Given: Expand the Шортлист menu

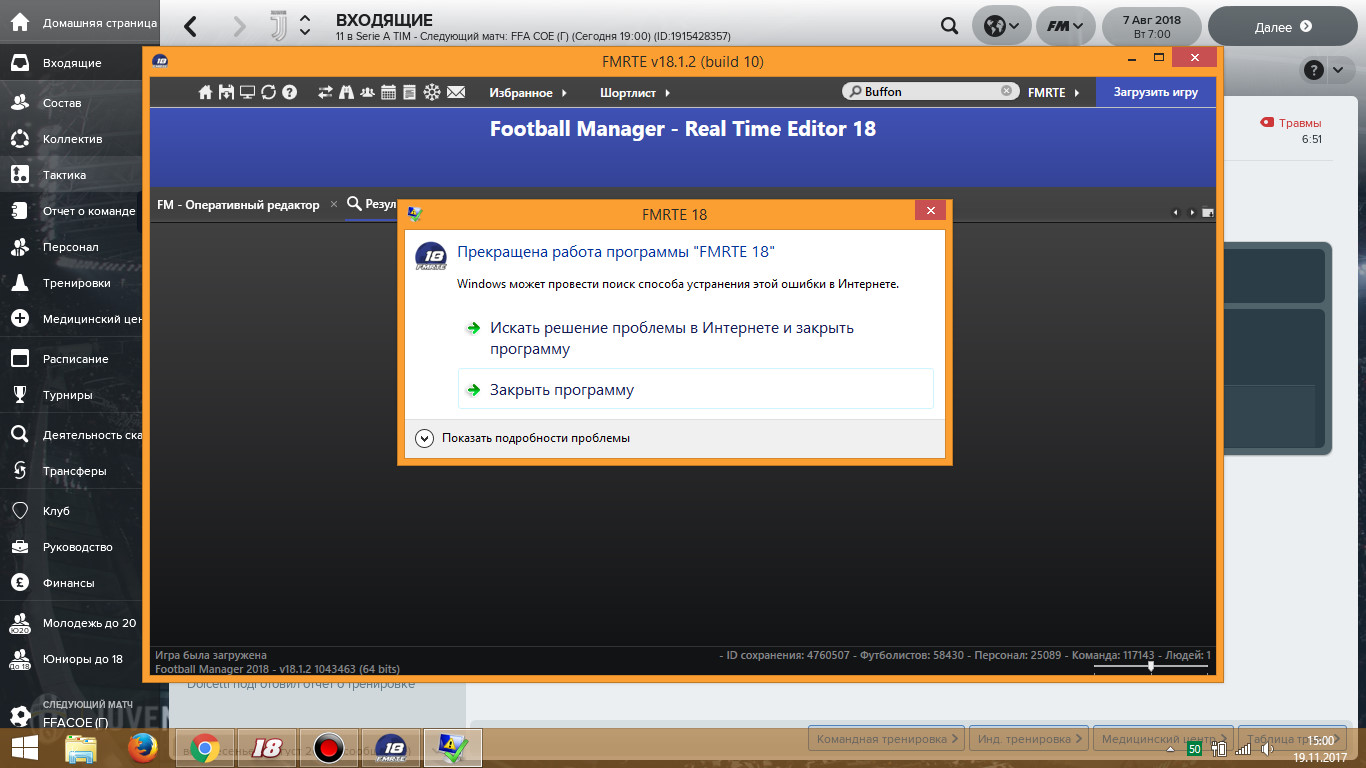Looking at the screenshot, I should 635,92.
